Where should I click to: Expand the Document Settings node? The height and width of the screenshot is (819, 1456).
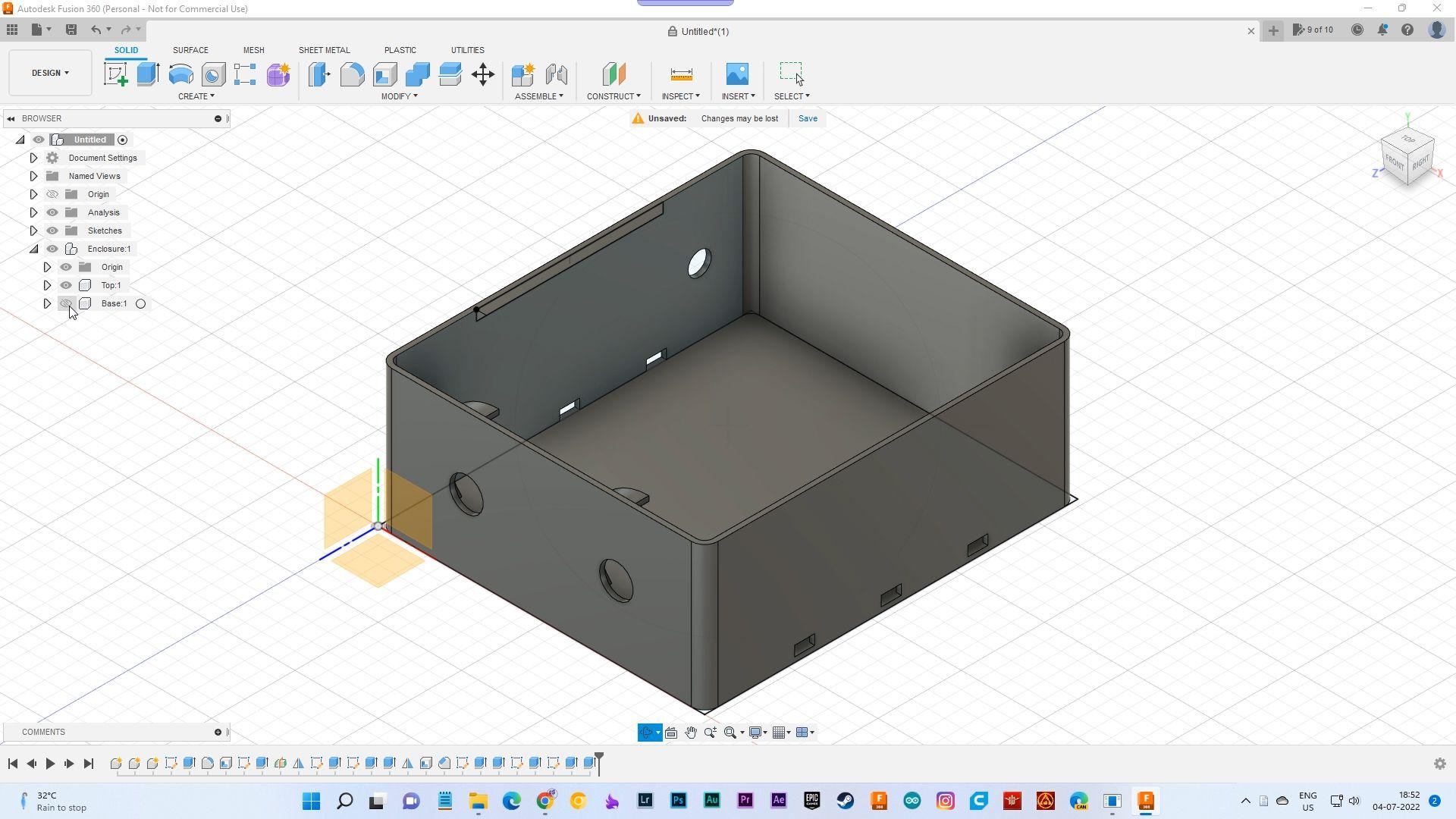33,158
